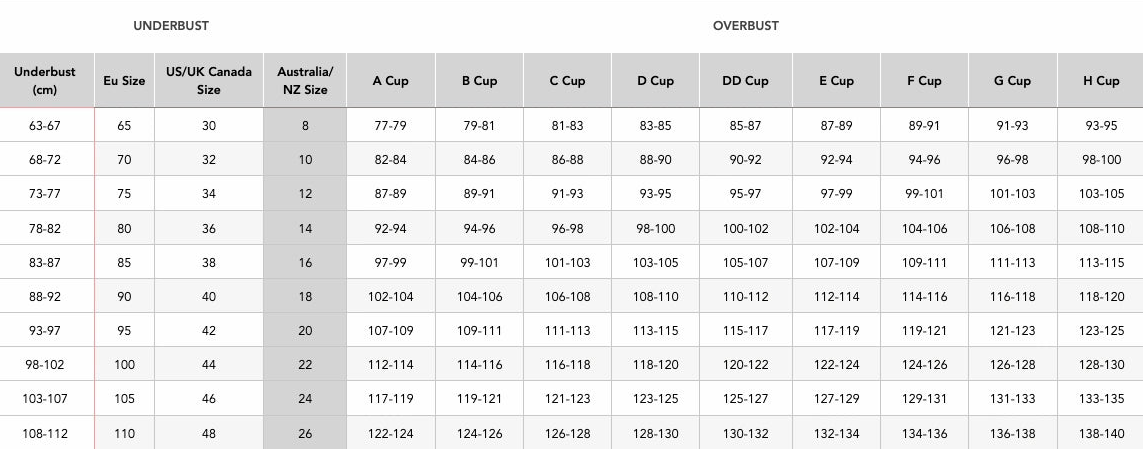Select the 77-79 A Cup cell
This screenshot has height=450, width=1143.
390,125
